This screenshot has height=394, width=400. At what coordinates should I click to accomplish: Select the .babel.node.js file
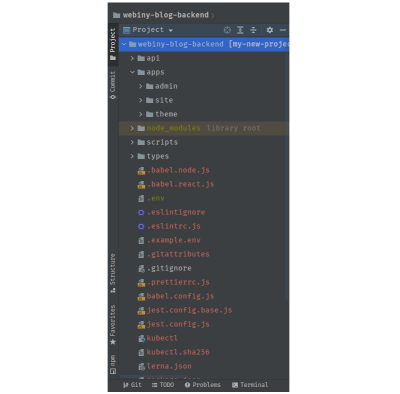click(x=178, y=170)
